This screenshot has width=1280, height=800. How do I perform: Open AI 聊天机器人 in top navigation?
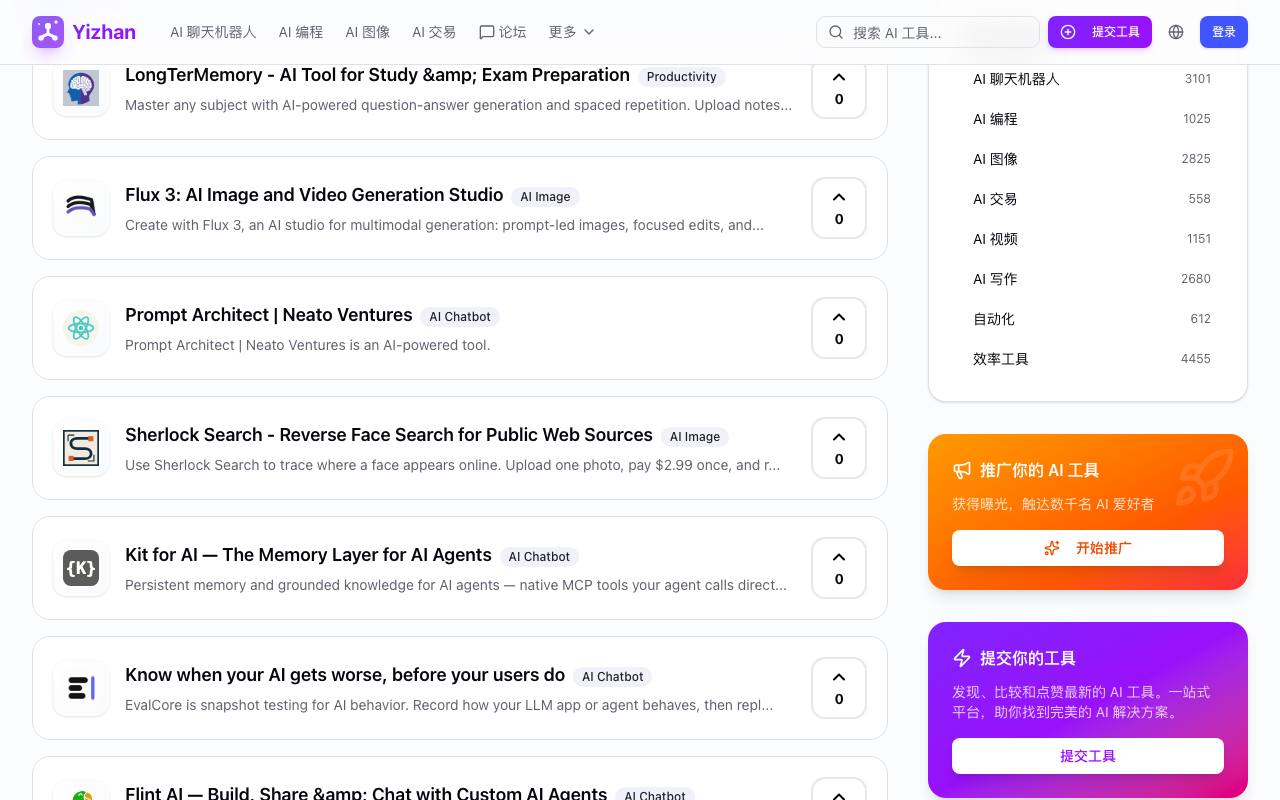213,32
